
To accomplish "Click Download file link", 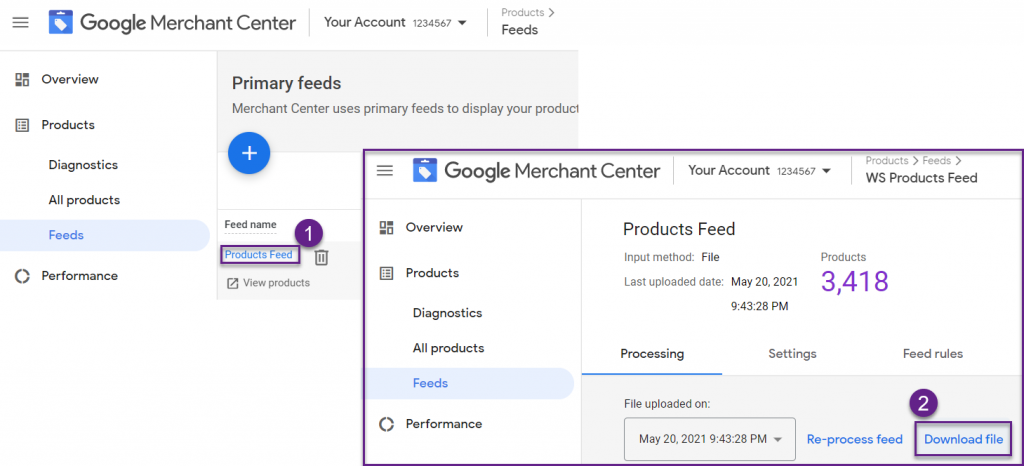I will pos(963,439).
